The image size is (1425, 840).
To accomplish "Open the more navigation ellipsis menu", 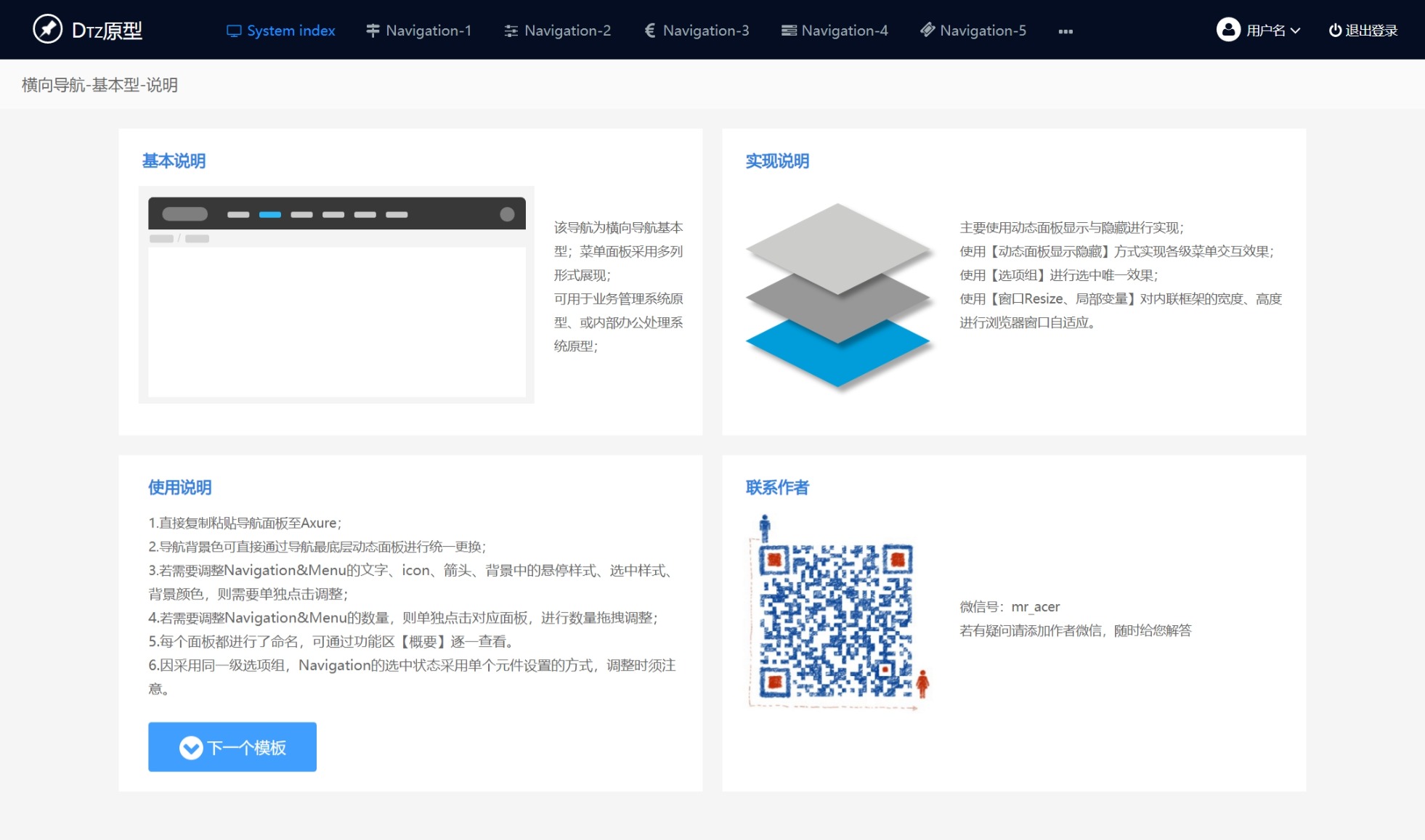I will click(x=1065, y=31).
